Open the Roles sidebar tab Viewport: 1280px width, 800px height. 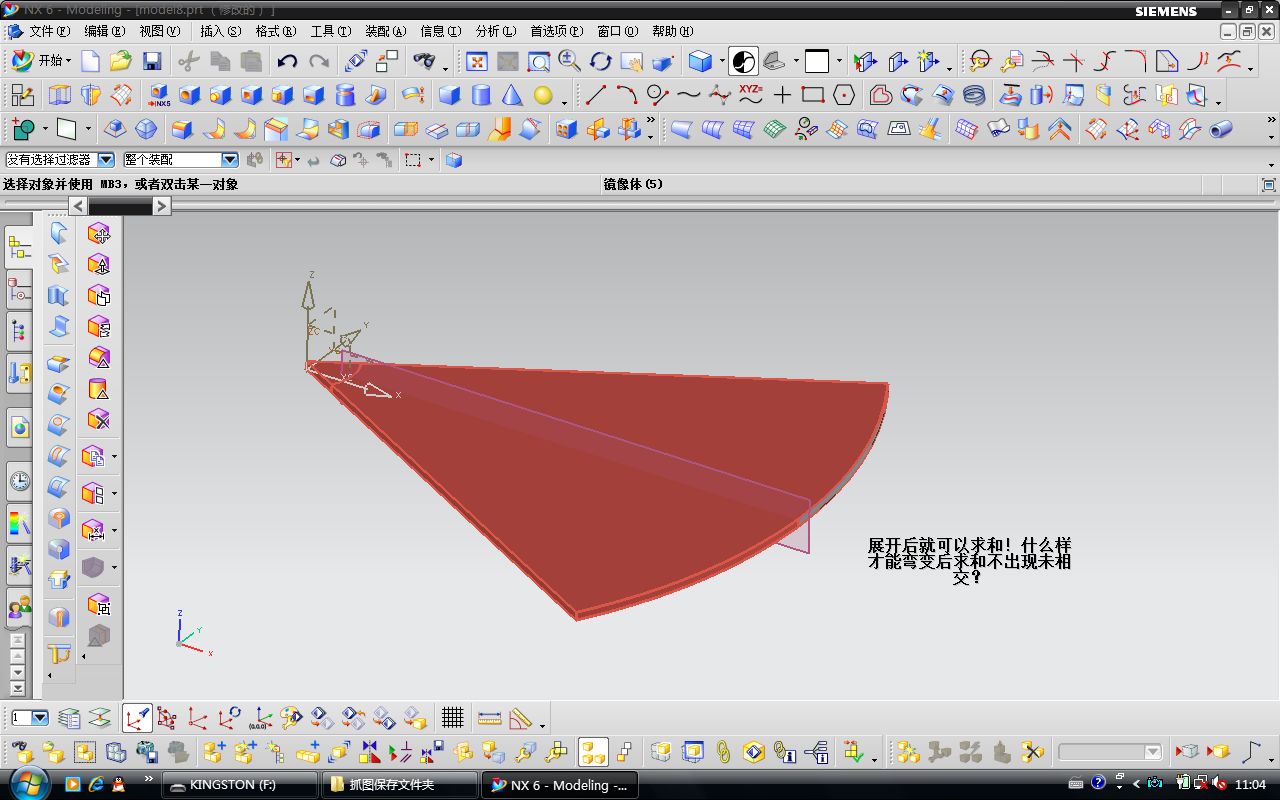[19, 607]
